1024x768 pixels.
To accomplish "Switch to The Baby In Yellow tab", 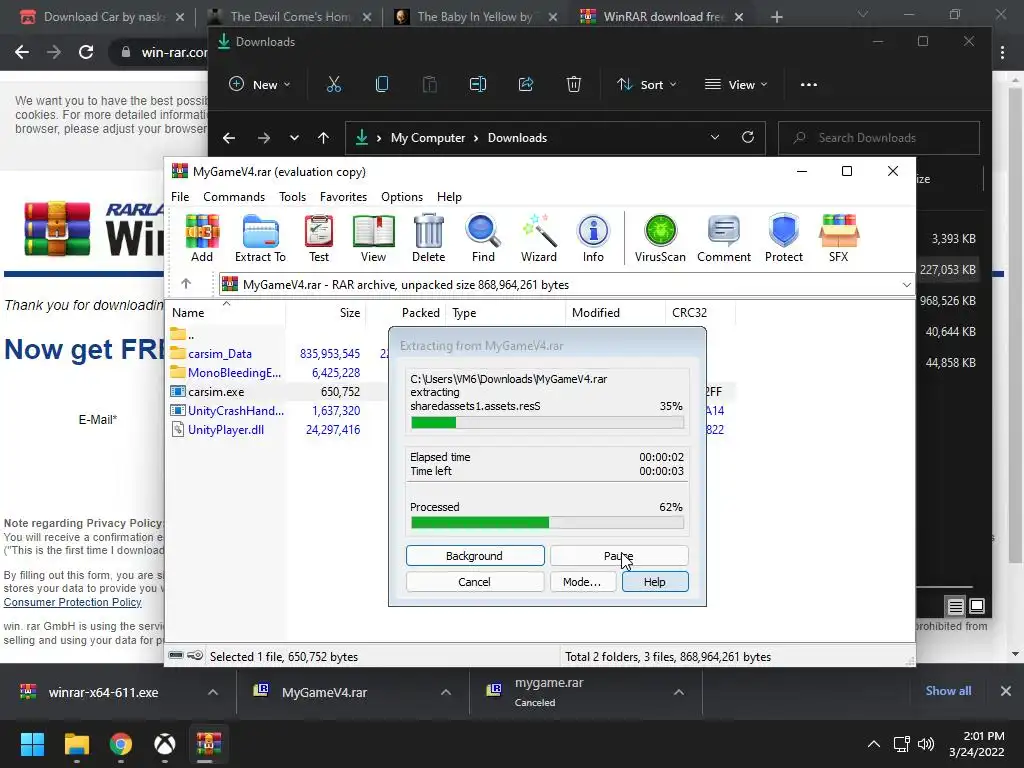I will (x=476, y=17).
